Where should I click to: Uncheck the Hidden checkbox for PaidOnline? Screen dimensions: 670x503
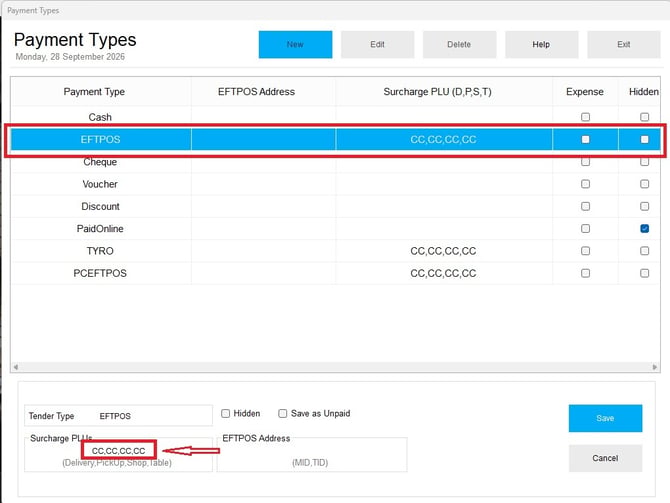coord(644,229)
